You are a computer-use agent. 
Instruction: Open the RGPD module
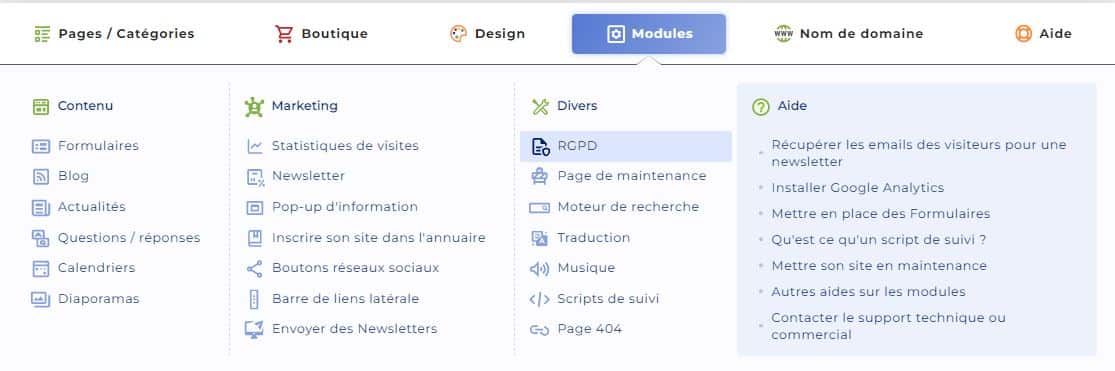(x=626, y=146)
